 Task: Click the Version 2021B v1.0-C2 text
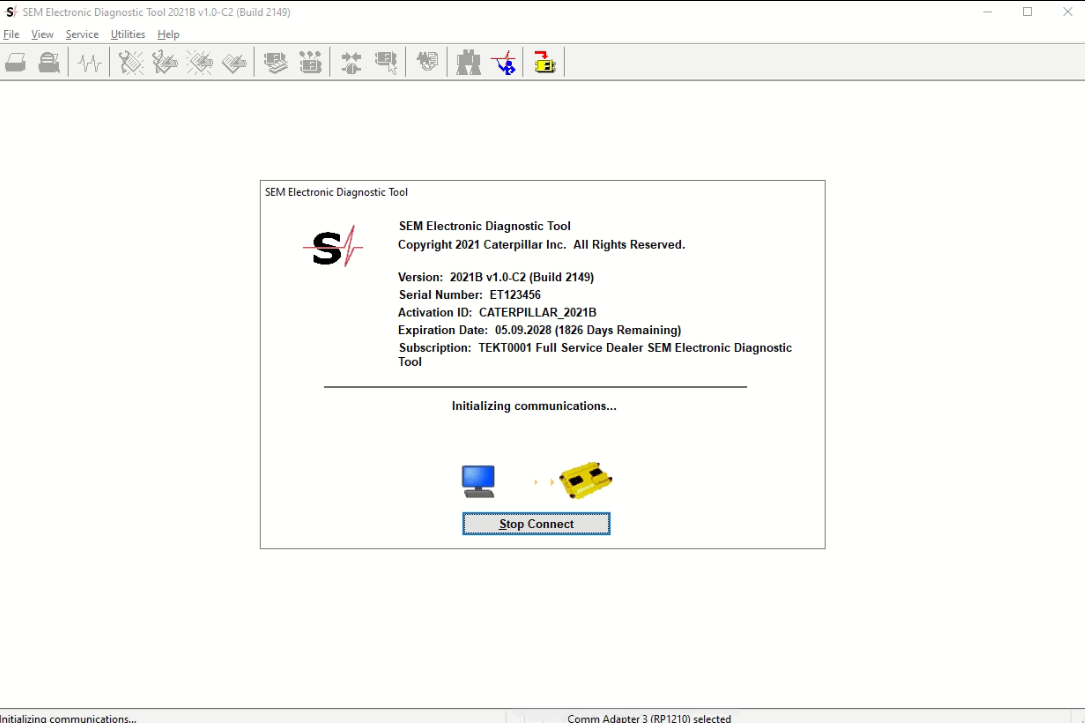[495, 277]
